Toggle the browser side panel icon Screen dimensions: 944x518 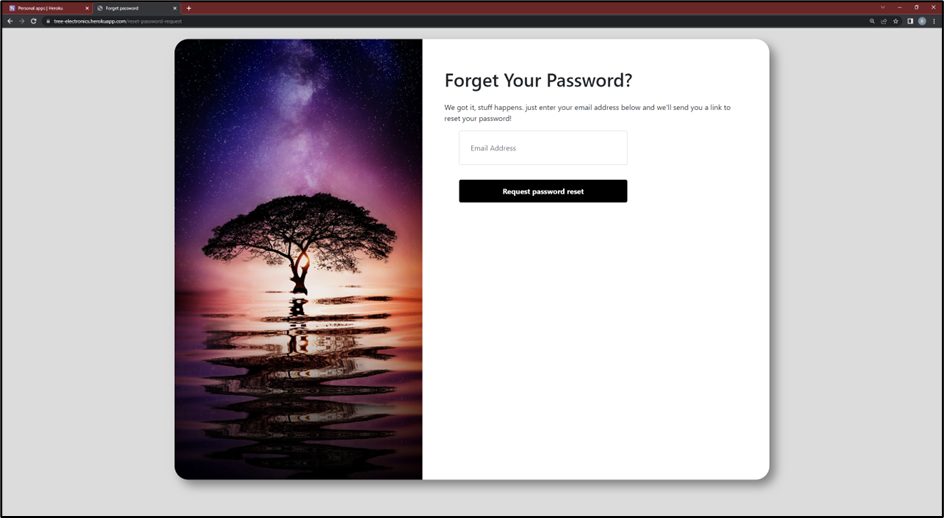(910, 21)
